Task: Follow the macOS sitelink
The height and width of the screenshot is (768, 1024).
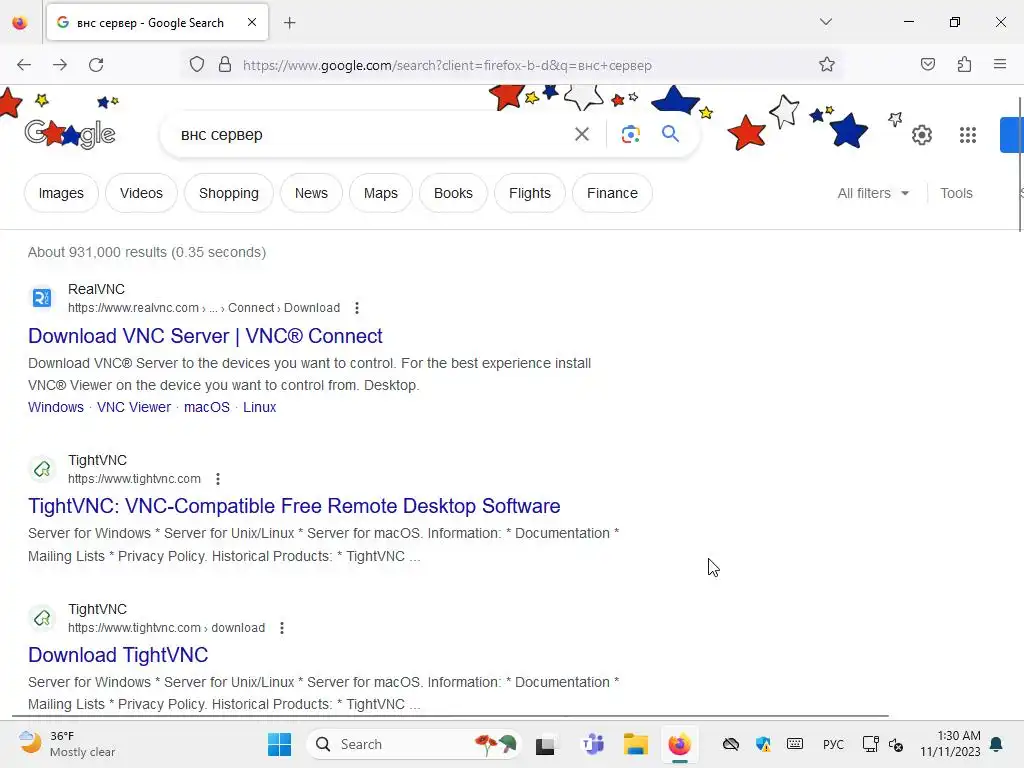Action: coord(207,407)
